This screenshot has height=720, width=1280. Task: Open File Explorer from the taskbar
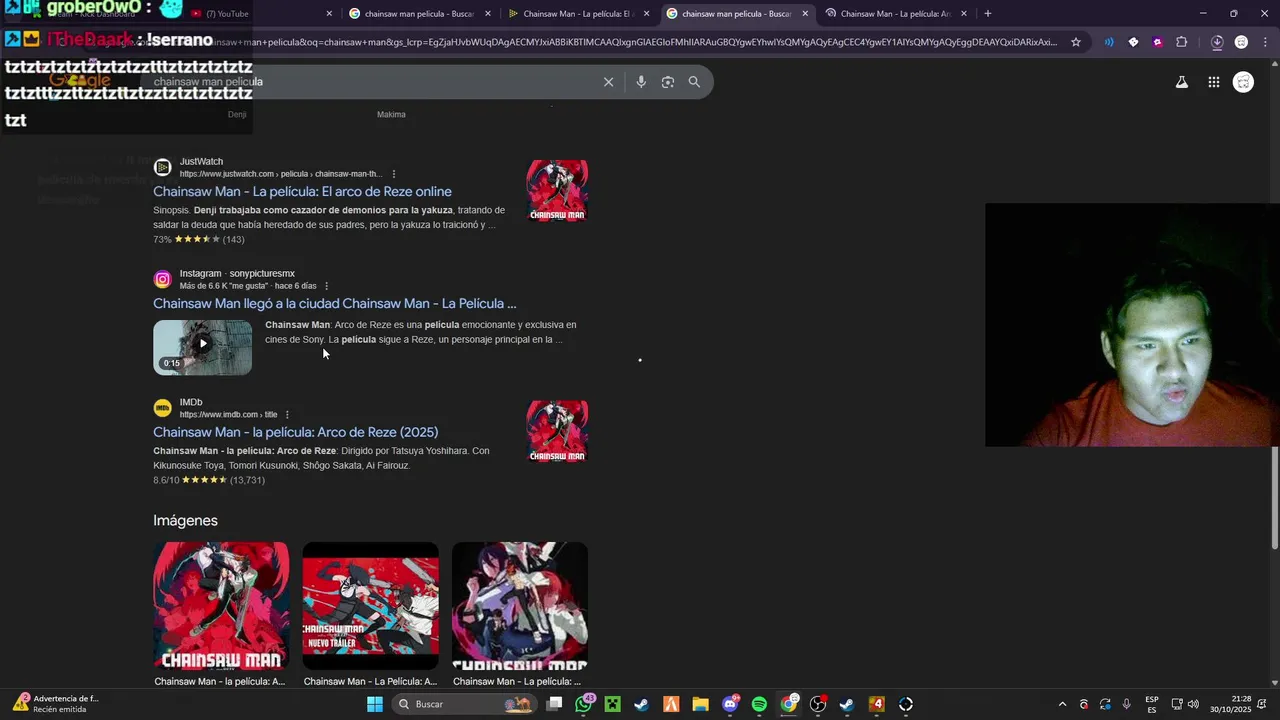[x=700, y=704]
